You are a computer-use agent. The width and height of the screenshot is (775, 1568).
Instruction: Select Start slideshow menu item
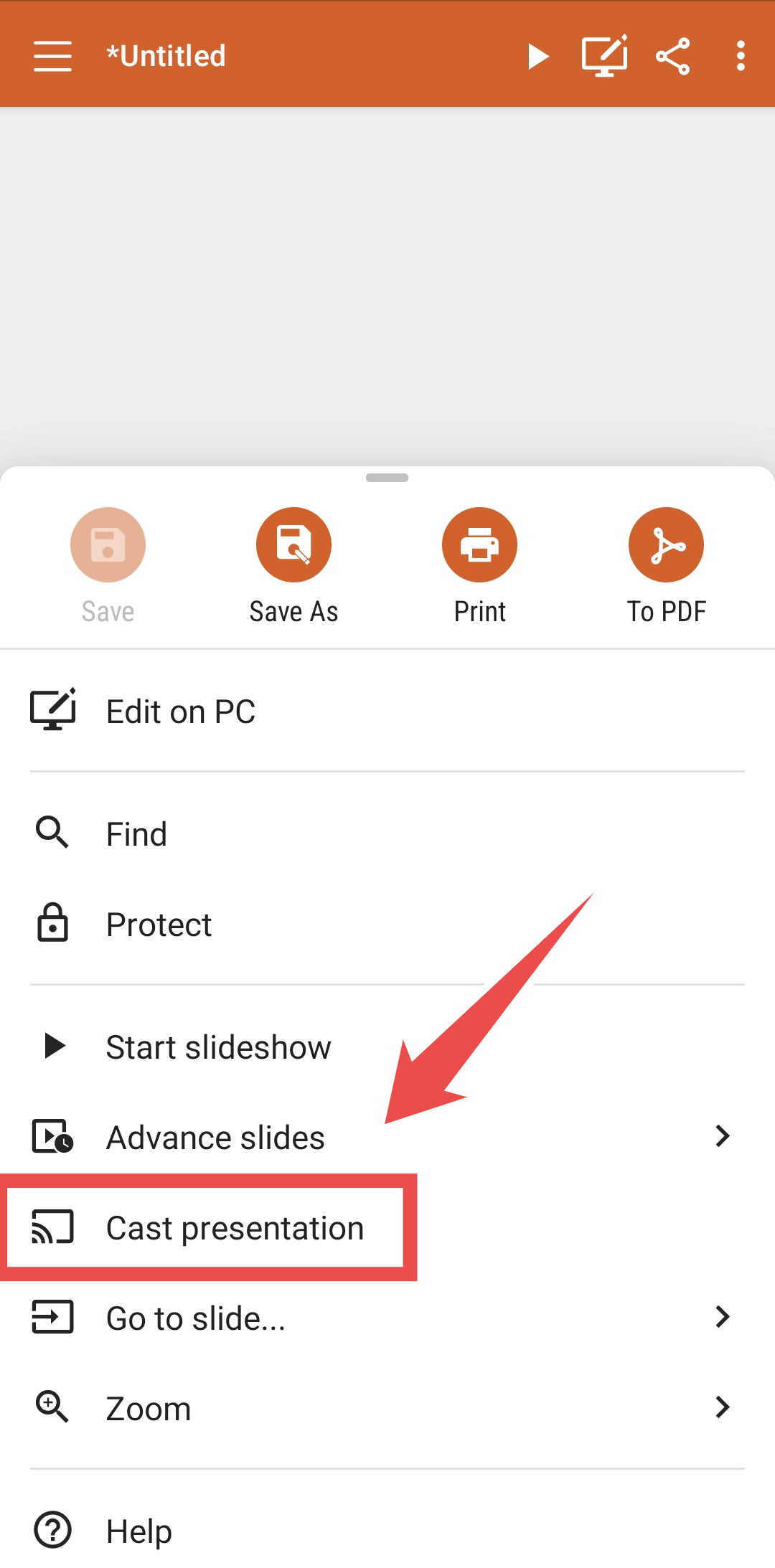tap(387, 1047)
